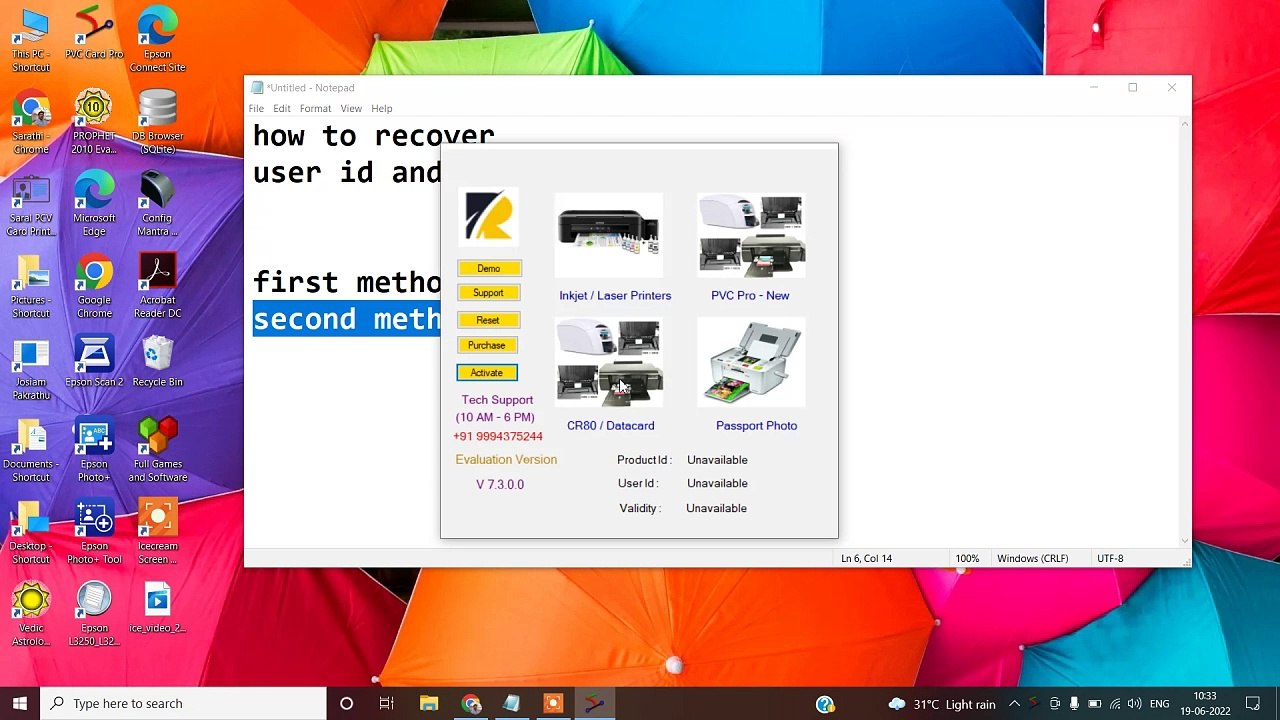Select PVC Pro - New printer thumbnail
This screenshot has height=720, width=1280.
point(751,236)
